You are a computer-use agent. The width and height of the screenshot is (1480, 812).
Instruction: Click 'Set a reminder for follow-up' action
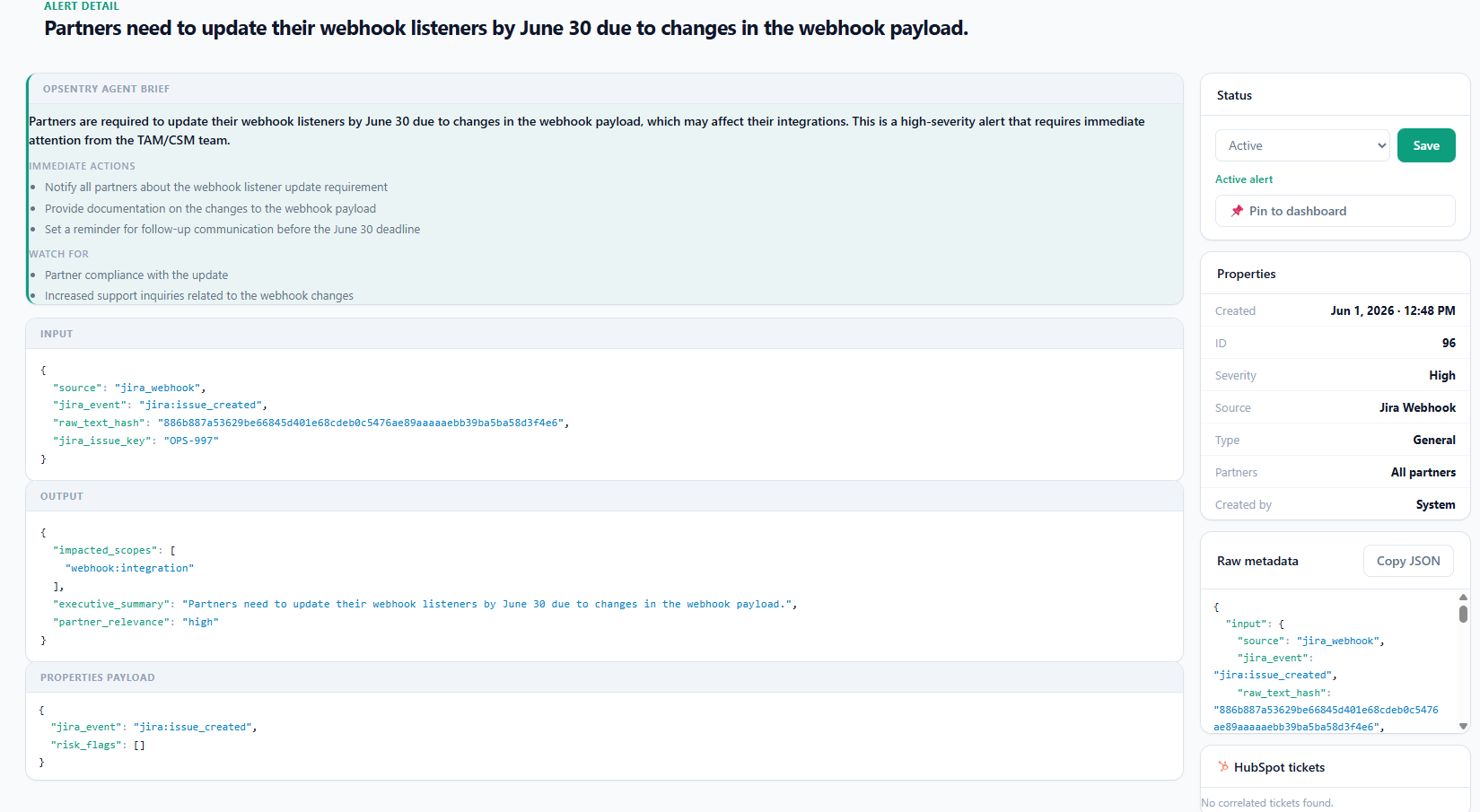coord(232,229)
